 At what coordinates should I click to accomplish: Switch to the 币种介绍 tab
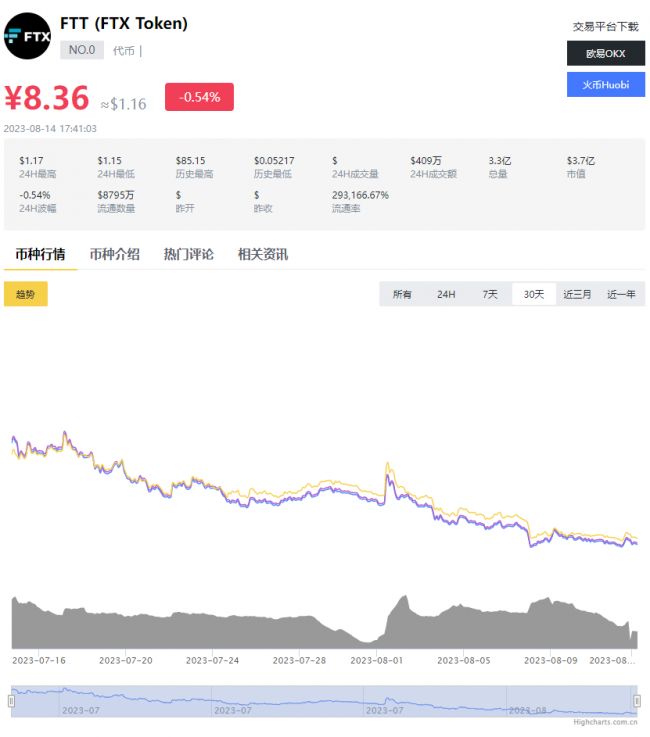(x=115, y=254)
